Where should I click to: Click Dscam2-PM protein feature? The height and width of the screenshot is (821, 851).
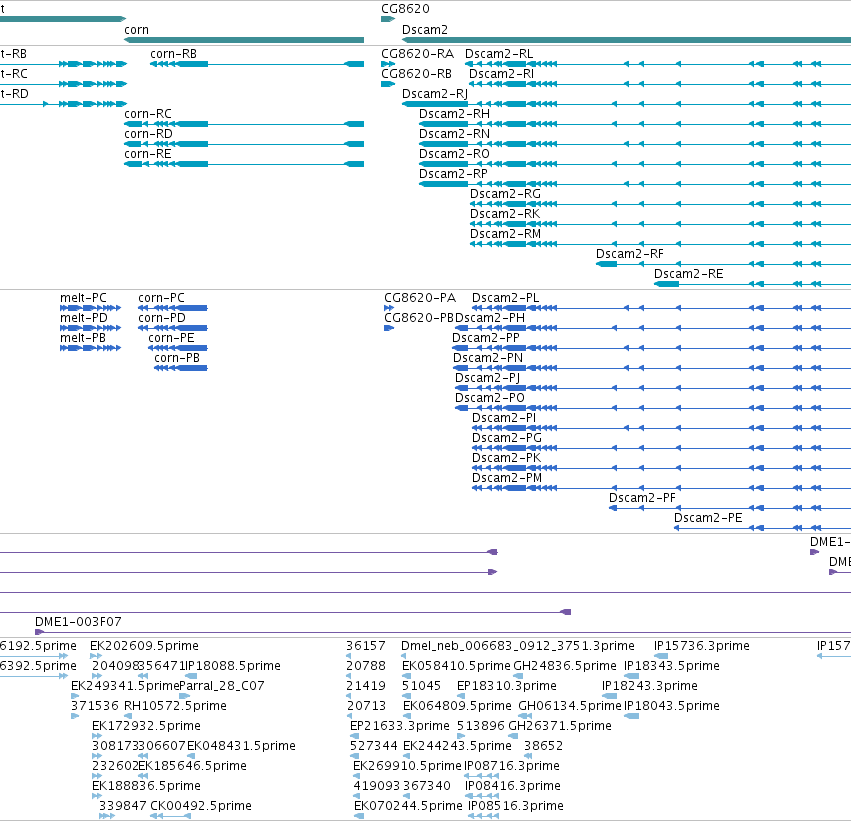[507, 479]
